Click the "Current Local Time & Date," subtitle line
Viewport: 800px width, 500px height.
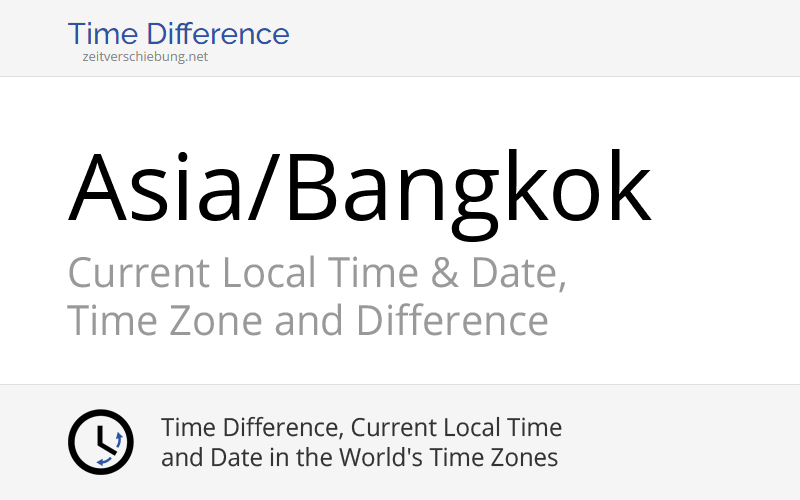pyautogui.click(x=317, y=273)
